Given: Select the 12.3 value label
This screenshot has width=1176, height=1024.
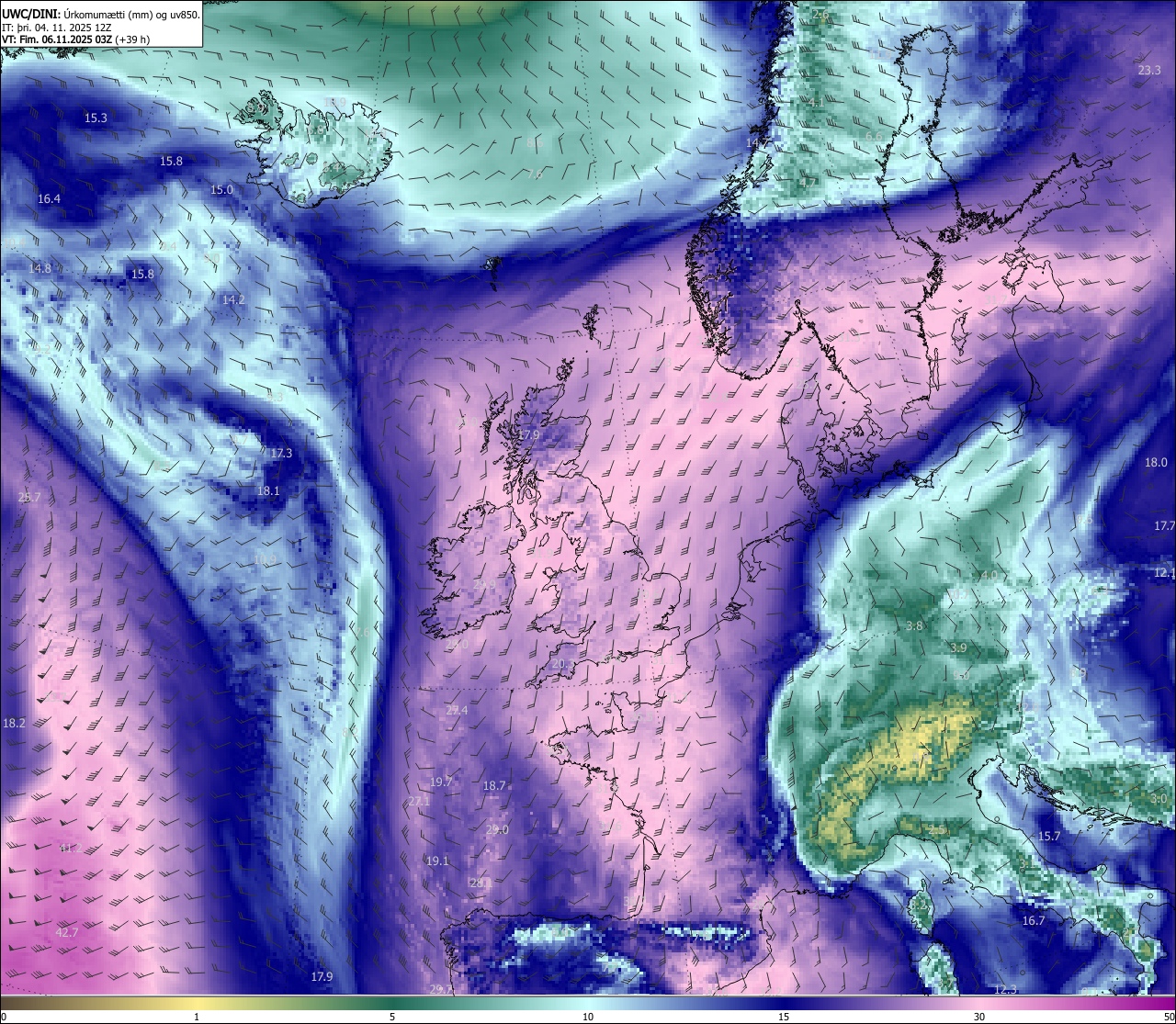Looking at the screenshot, I should (x=1006, y=990).
